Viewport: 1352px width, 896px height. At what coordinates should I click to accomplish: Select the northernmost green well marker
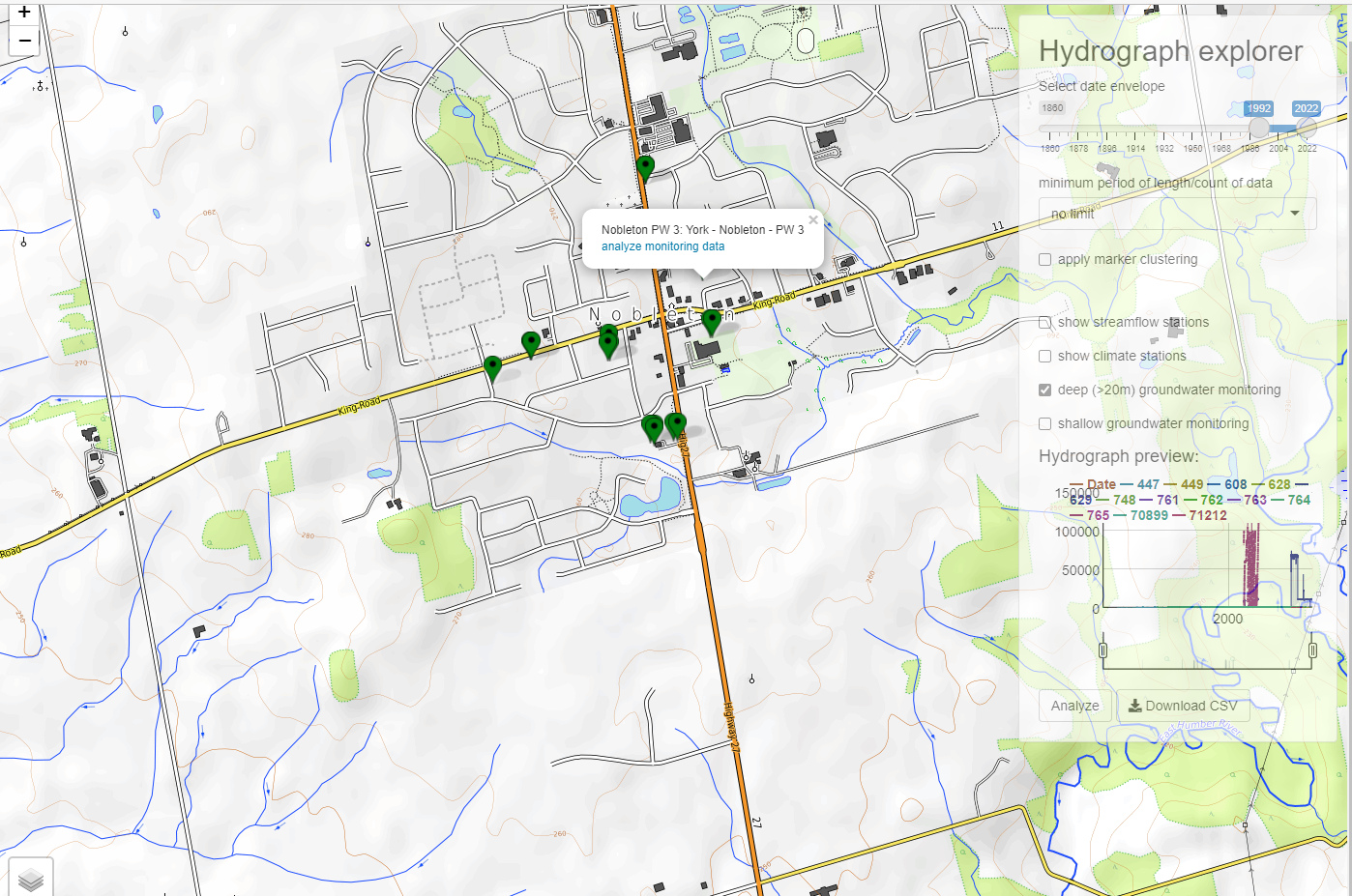pyautogui.click(x=645, y=168)
